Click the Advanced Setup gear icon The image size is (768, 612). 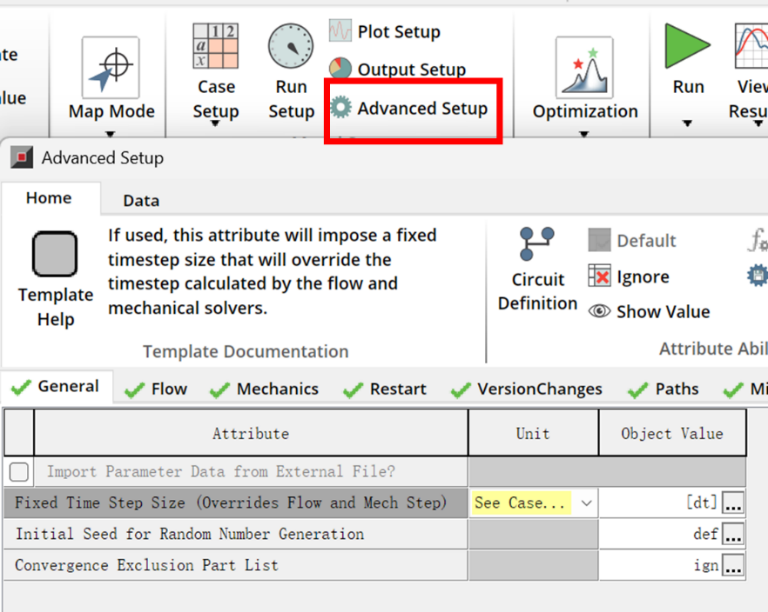click(x=341, y=108)
